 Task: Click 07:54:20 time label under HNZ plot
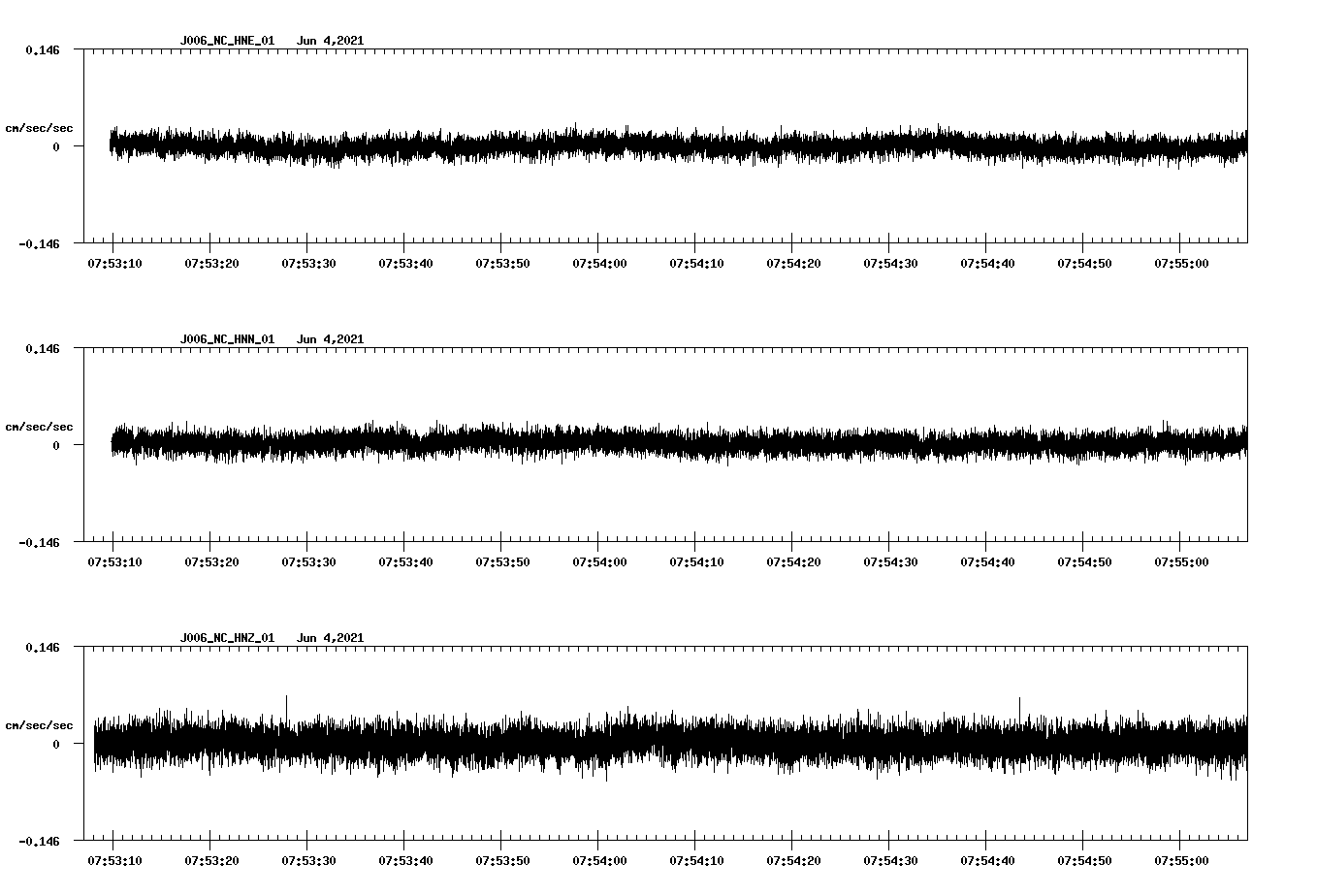point(793,860)
